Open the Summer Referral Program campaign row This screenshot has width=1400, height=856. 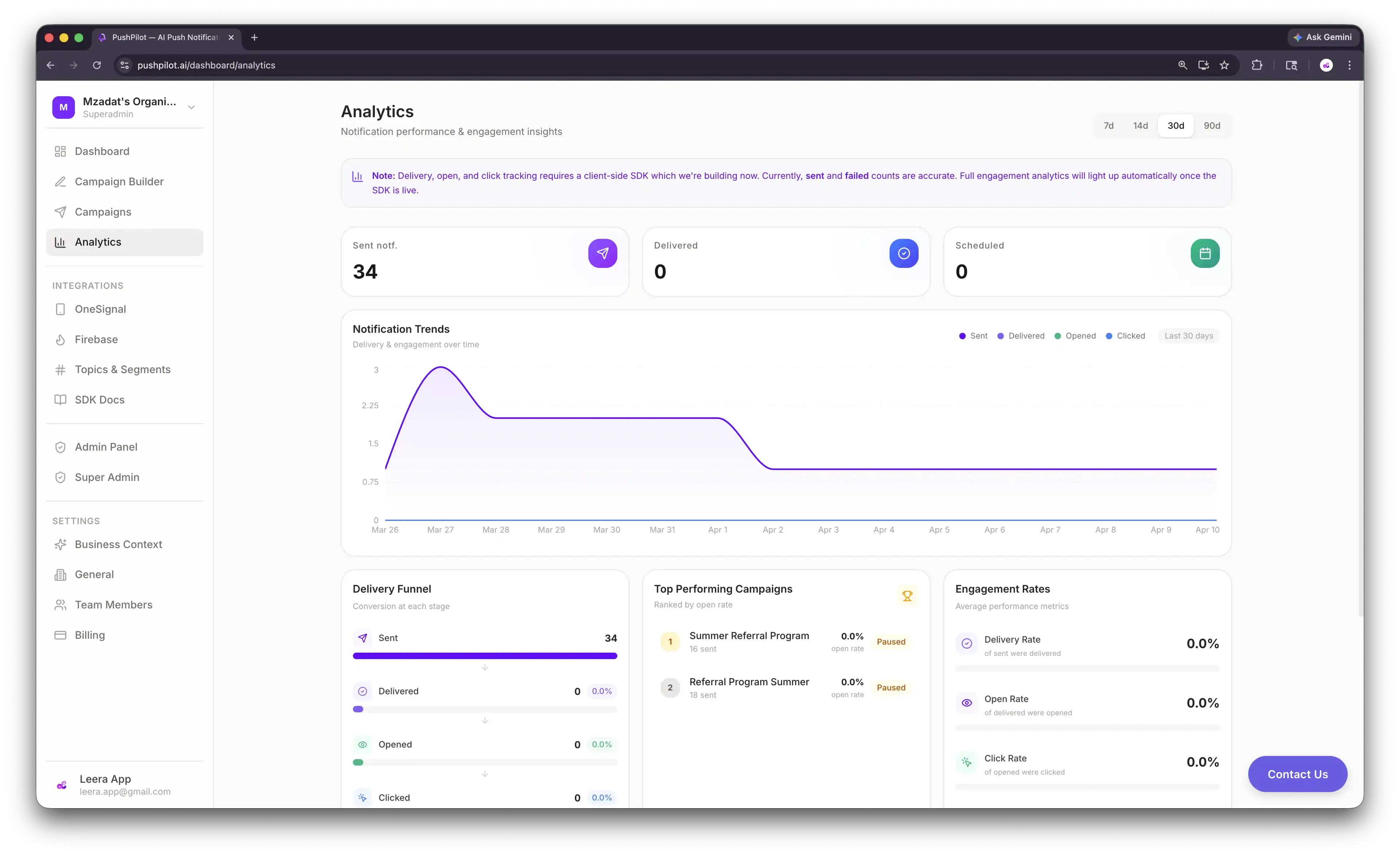click(786, 642)
